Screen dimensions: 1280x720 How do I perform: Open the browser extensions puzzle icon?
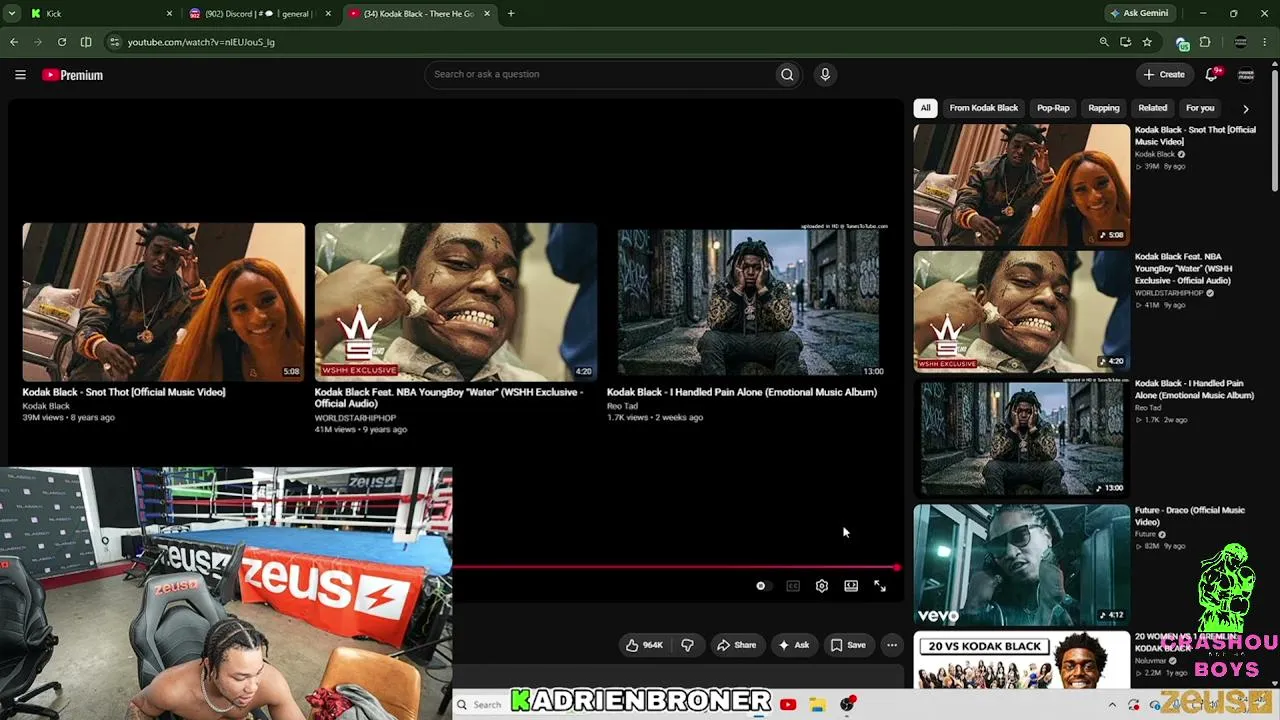pos(1205,42)
